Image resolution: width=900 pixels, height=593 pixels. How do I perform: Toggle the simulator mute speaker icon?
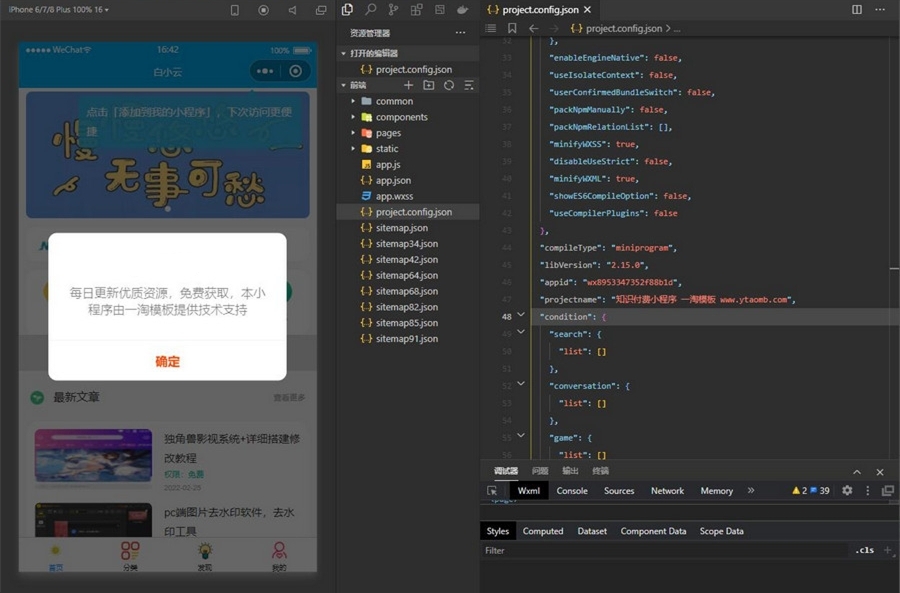[292, 10]
